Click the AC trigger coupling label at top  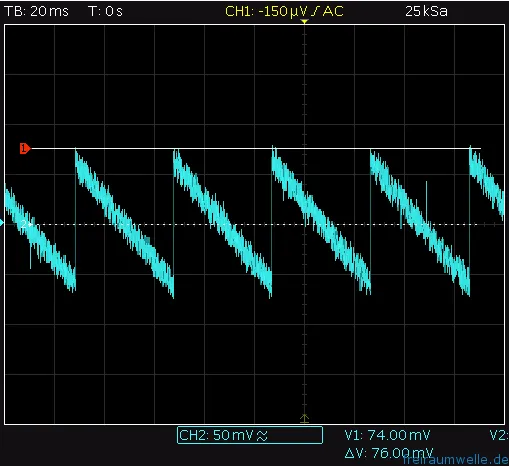tap(333, 12)
